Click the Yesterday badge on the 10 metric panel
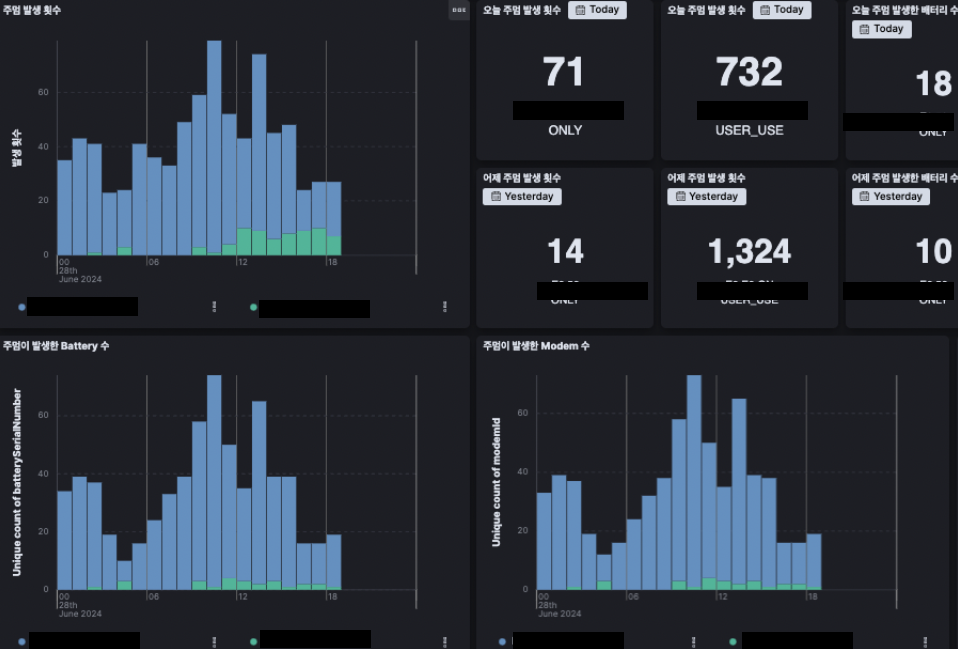Screen dimensions: 958x649 [x=890, y=197]
